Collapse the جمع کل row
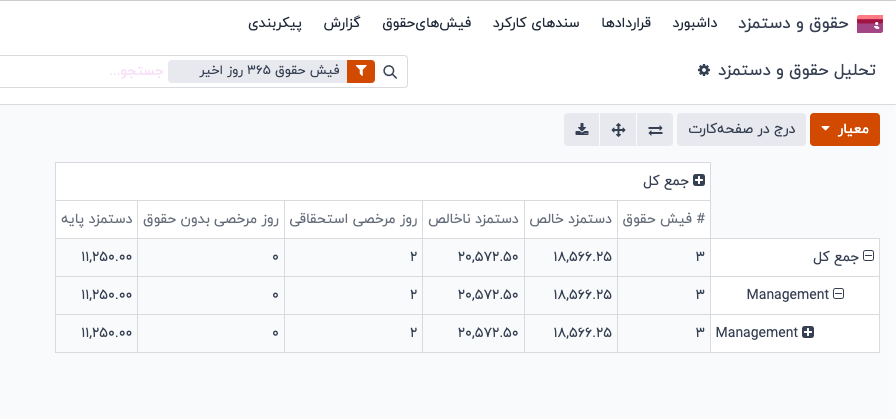The width and height of the screenshot is (896, 419). click(869, 257)
